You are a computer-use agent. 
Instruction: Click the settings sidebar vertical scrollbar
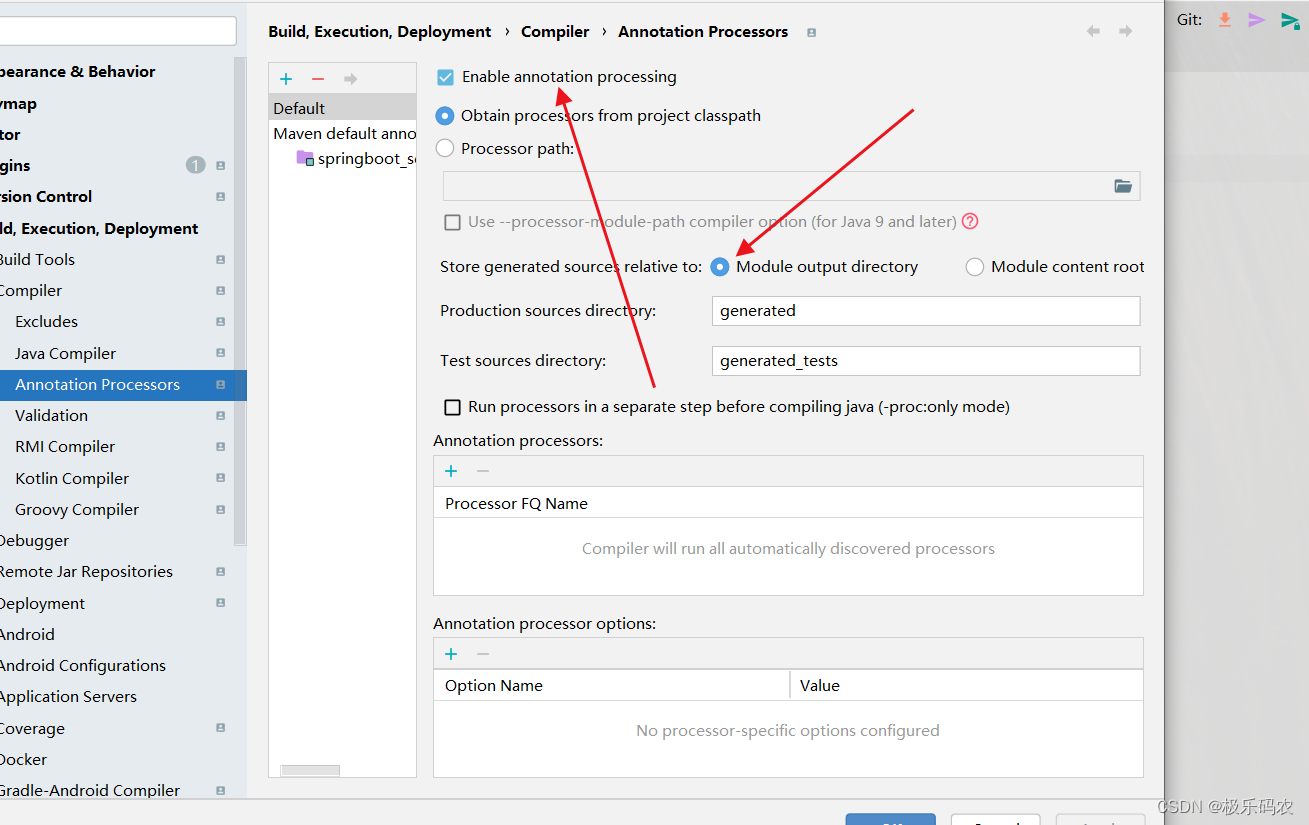click(240, 300)
